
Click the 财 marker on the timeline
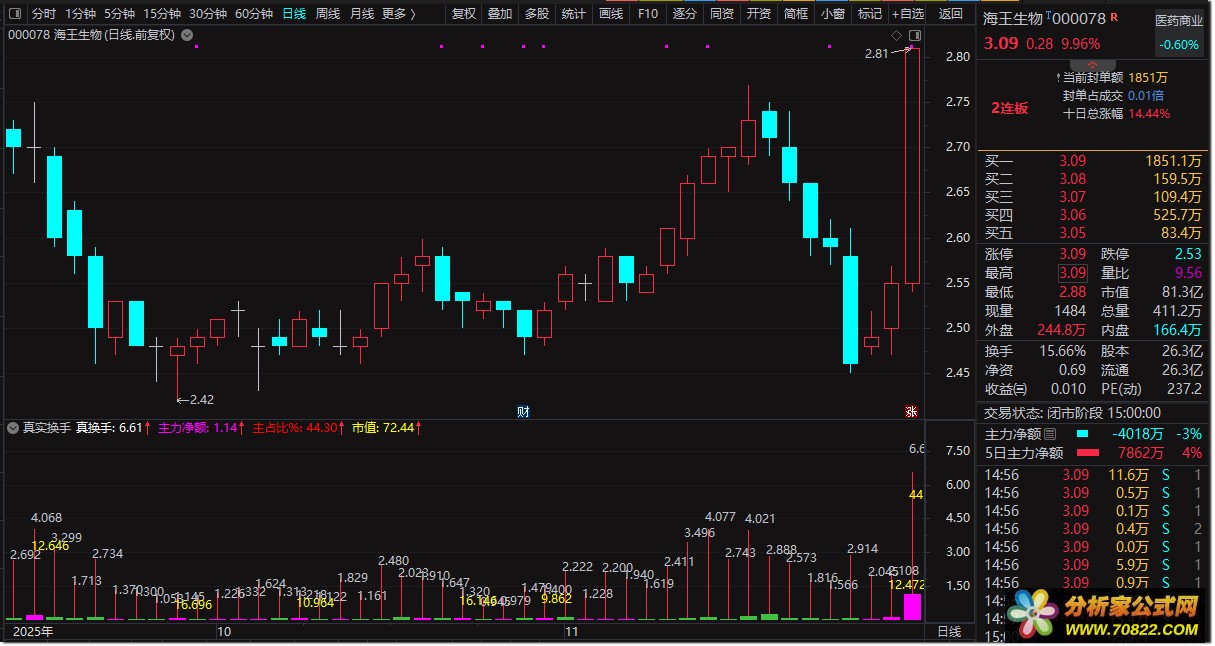click(x=522, y=411)
